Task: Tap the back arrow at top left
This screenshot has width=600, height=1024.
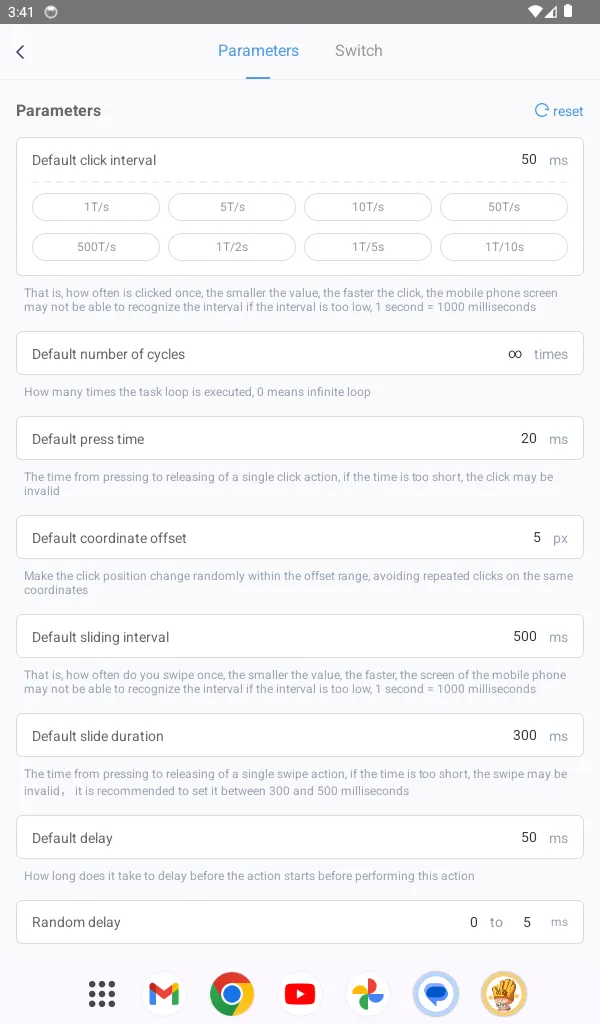Action: (x=20, y=51)
